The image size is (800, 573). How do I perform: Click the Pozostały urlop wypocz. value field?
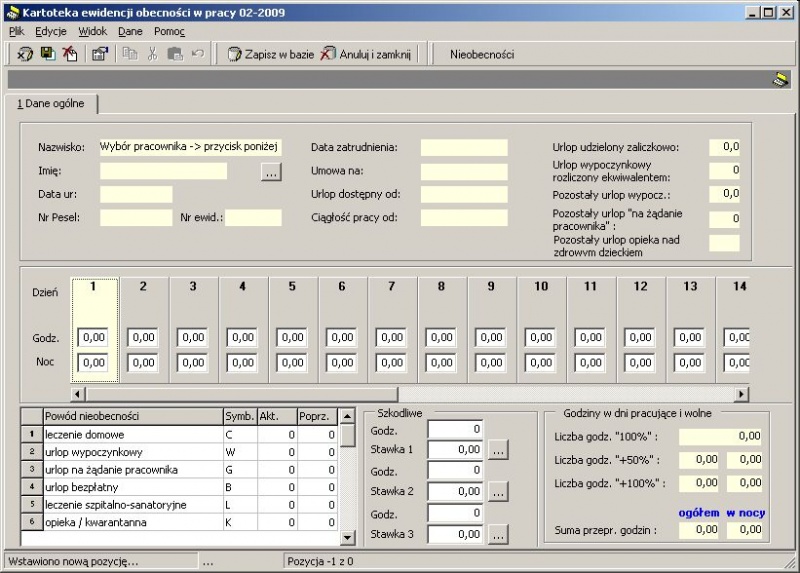(x=724, y=194)
